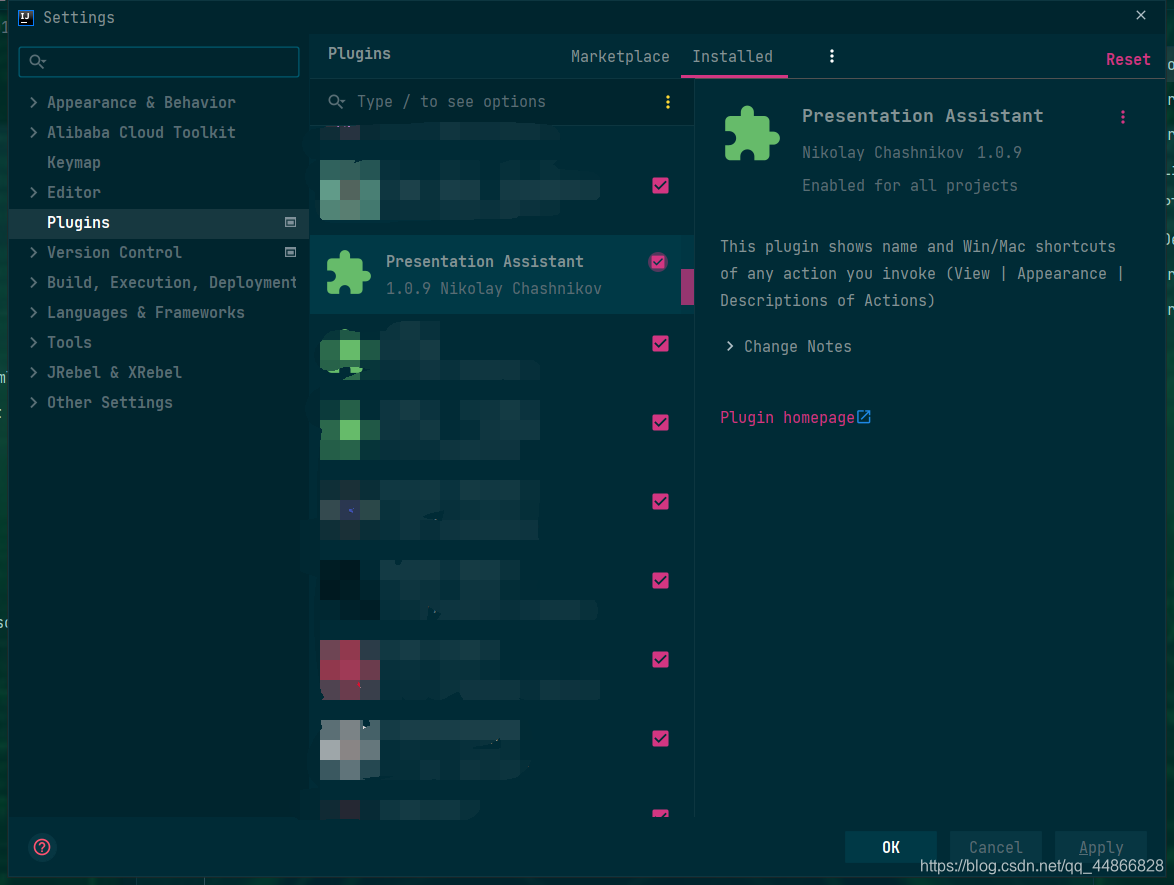Viewport: 1174px width, 885px height.
Task: Select Plugins in settings tree
Action: coord(159,222)
